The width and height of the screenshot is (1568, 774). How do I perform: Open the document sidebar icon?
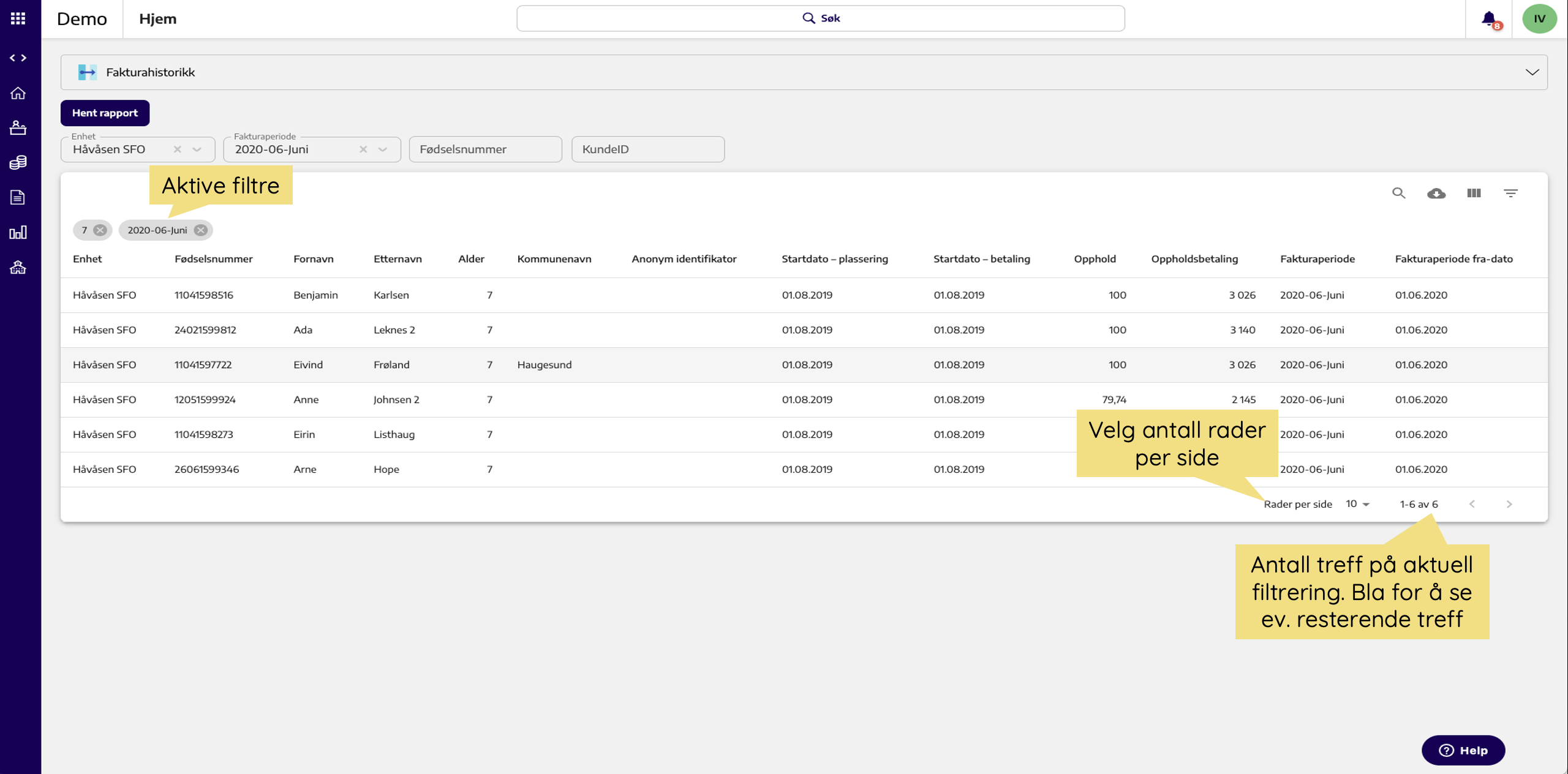click(x=18, y=197)
